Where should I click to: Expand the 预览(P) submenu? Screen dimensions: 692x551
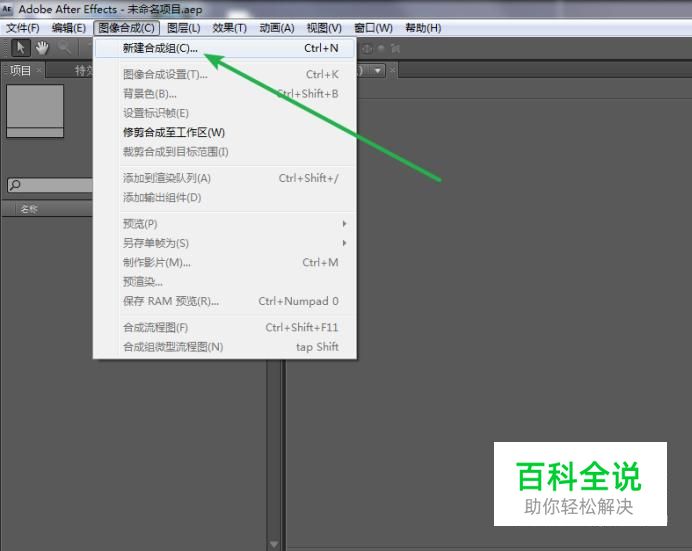225,224
